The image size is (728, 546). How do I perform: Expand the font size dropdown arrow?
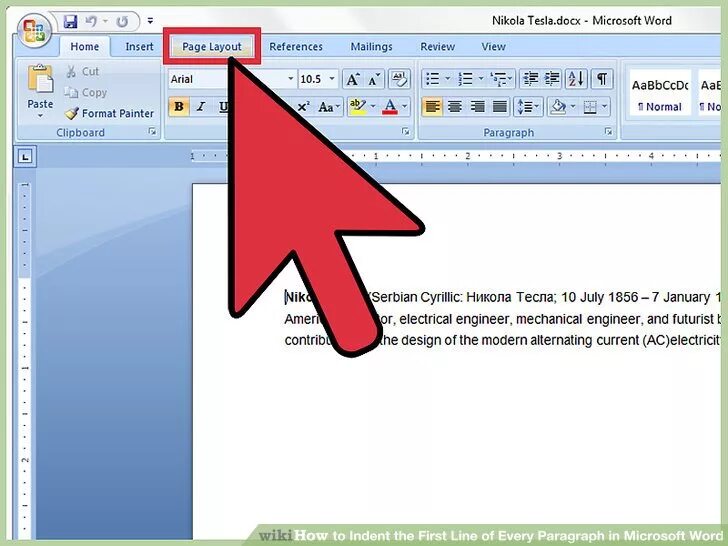coord(332,79)
